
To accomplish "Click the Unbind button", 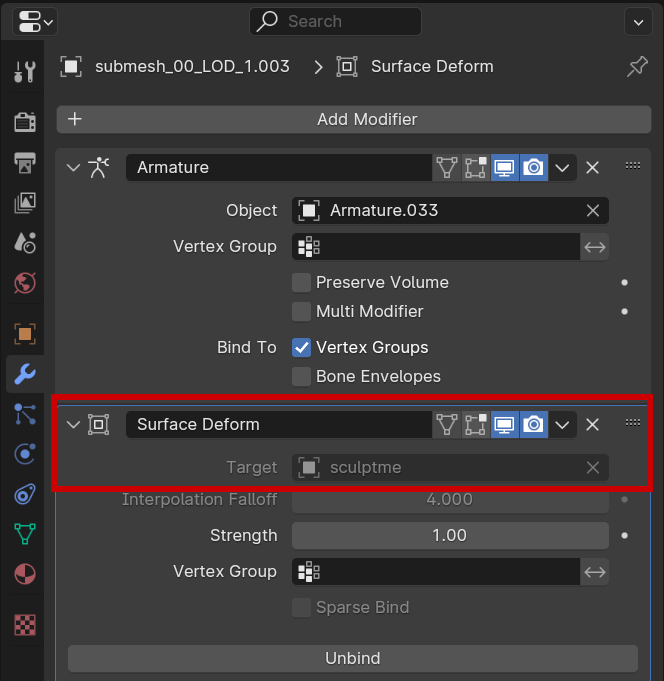I will (353, 659).
